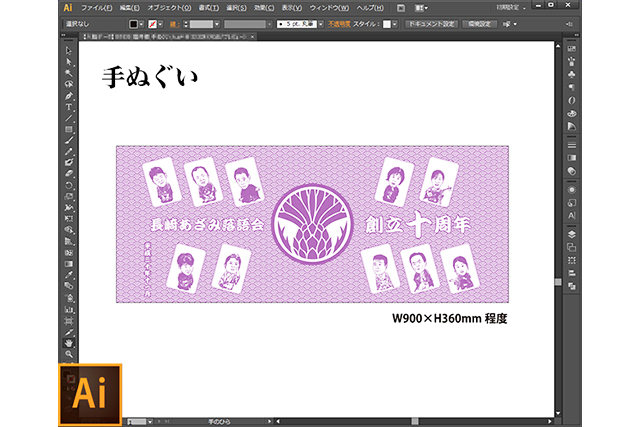Select the Hand tool
640x427 pixels.
[68, 342]
